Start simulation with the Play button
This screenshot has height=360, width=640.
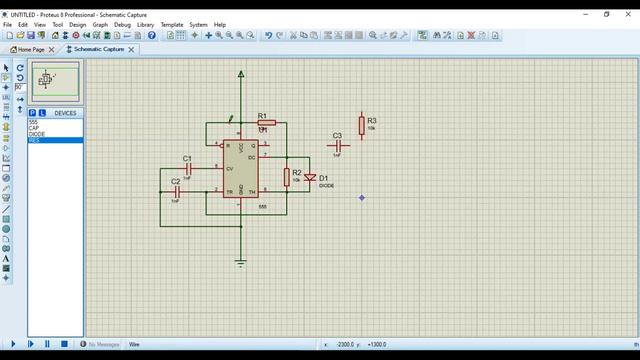pyautogui.click(x=13, y=344)
